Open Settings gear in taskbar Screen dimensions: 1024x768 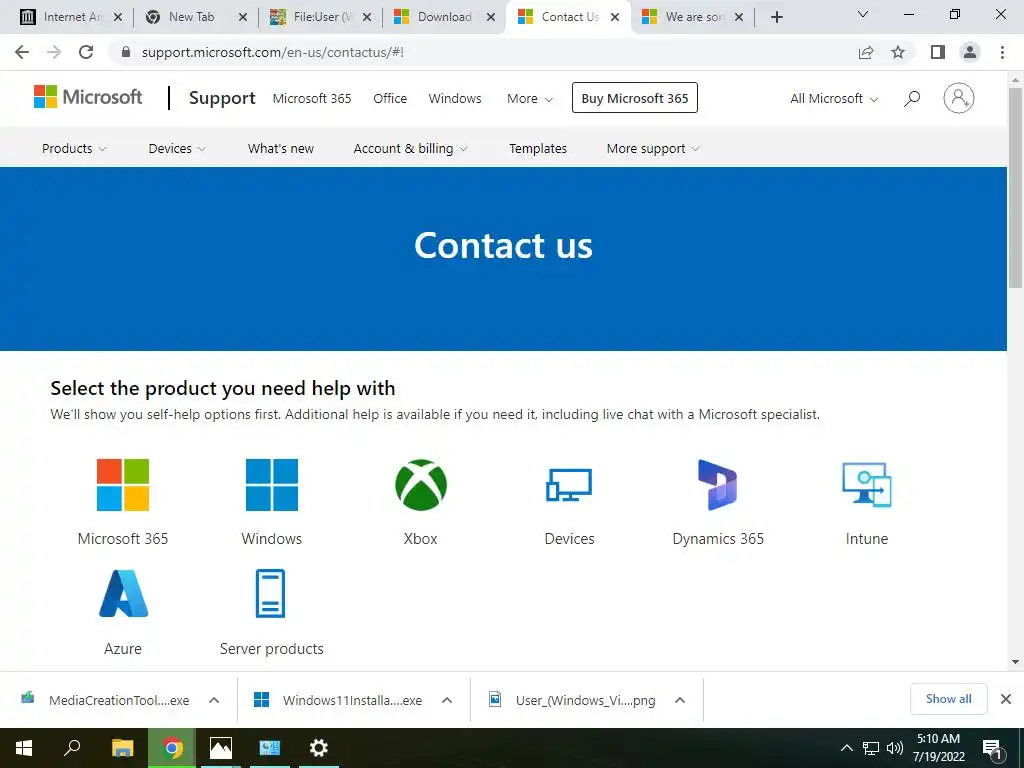coord(319,748)
